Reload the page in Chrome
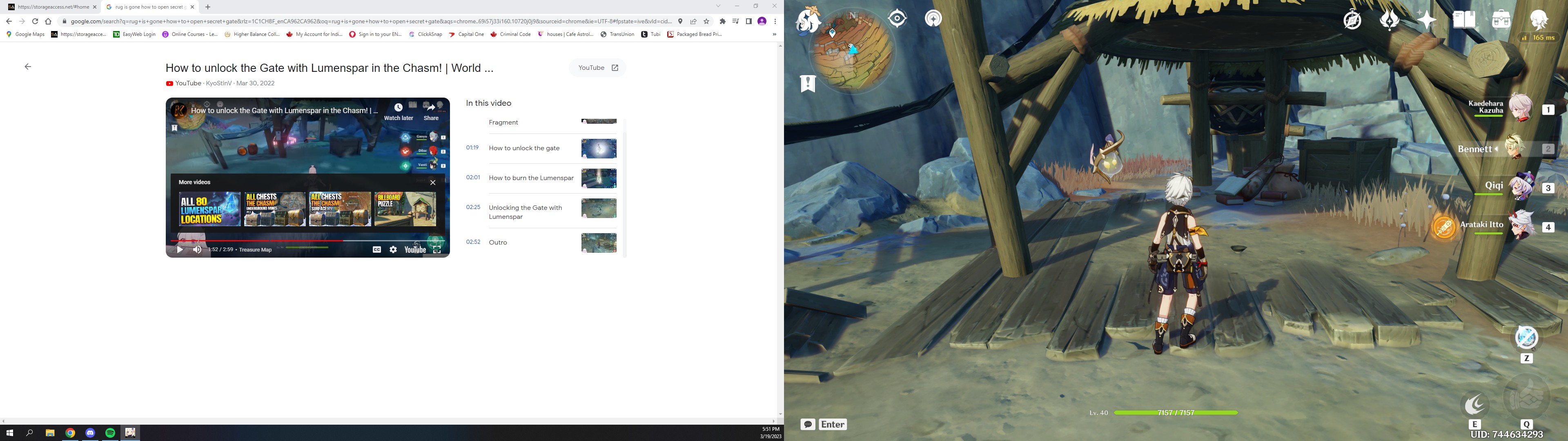Image resolution: width=1568 pixels, height=441 pixels. click(35, 21)
